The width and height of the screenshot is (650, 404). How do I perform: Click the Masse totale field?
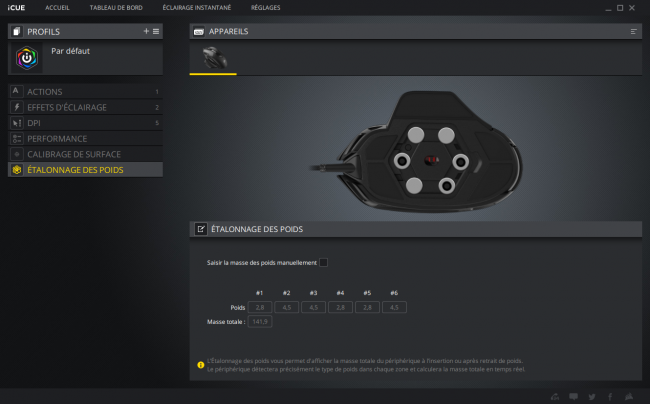click(x=260, y=322)
